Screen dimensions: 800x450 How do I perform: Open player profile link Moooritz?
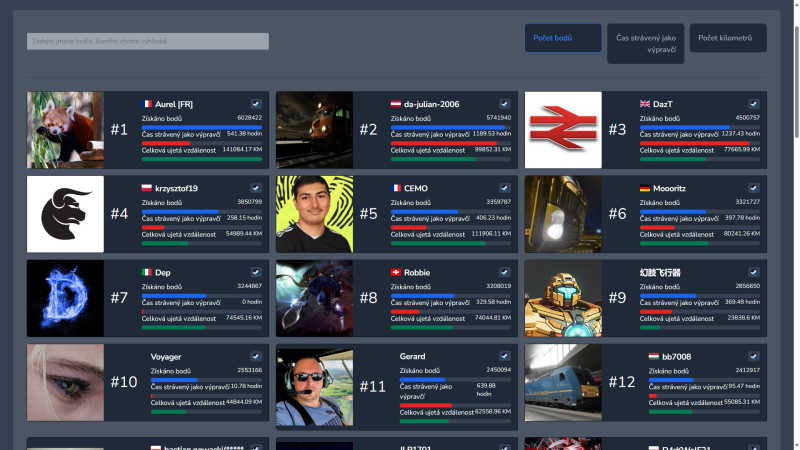(669, 188)
